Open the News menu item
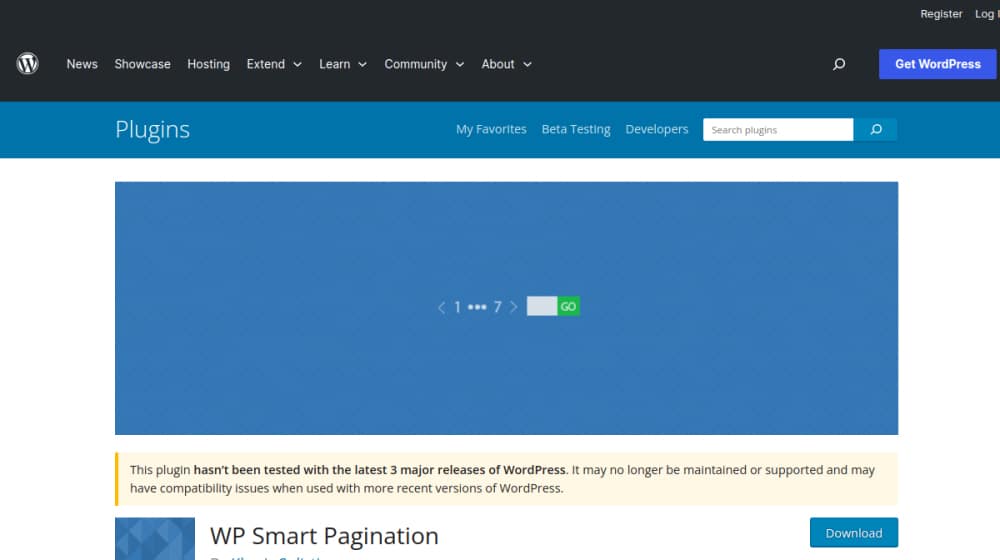1000x560 pixels. 82,64
